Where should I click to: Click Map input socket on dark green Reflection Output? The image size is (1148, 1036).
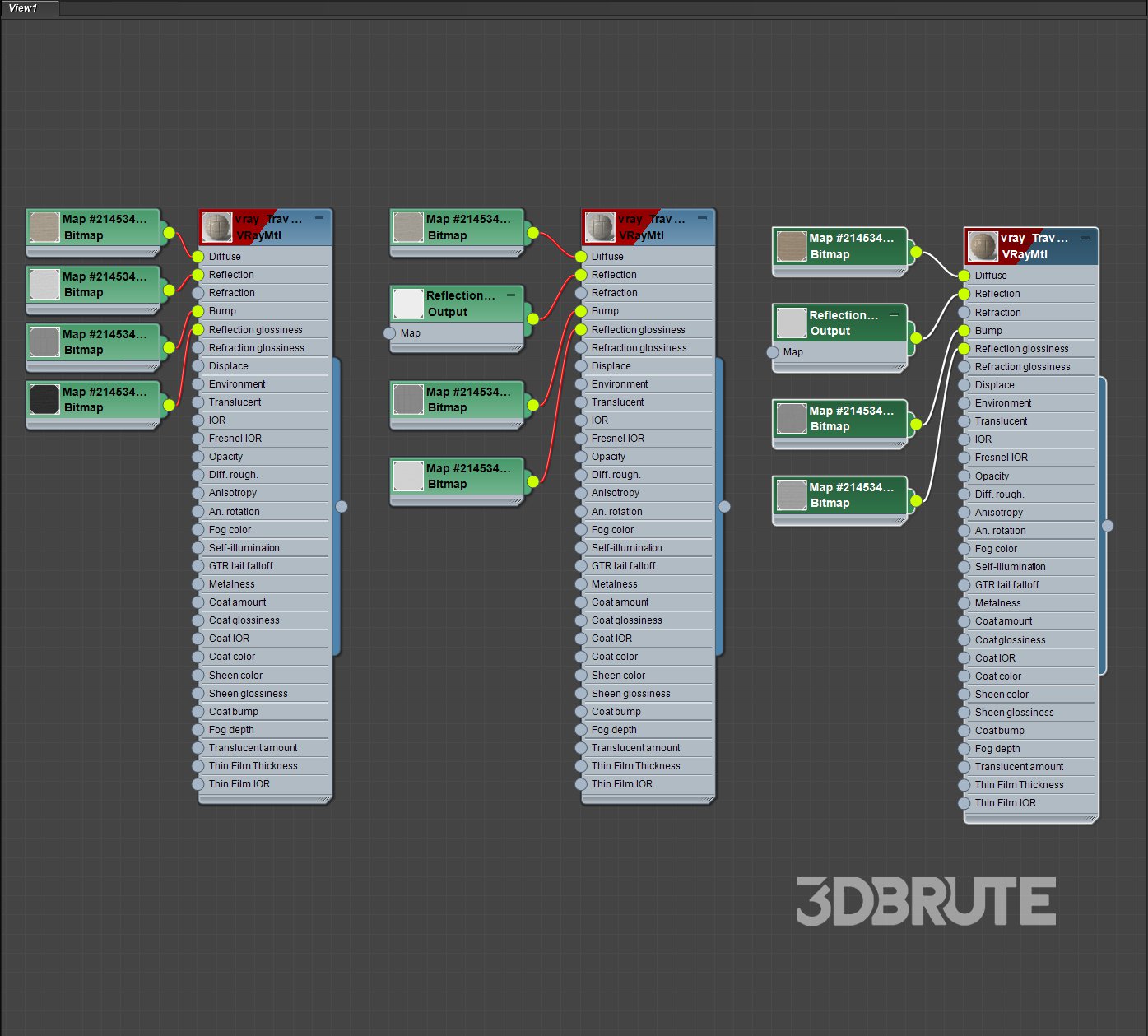click(x=773, y=352)
